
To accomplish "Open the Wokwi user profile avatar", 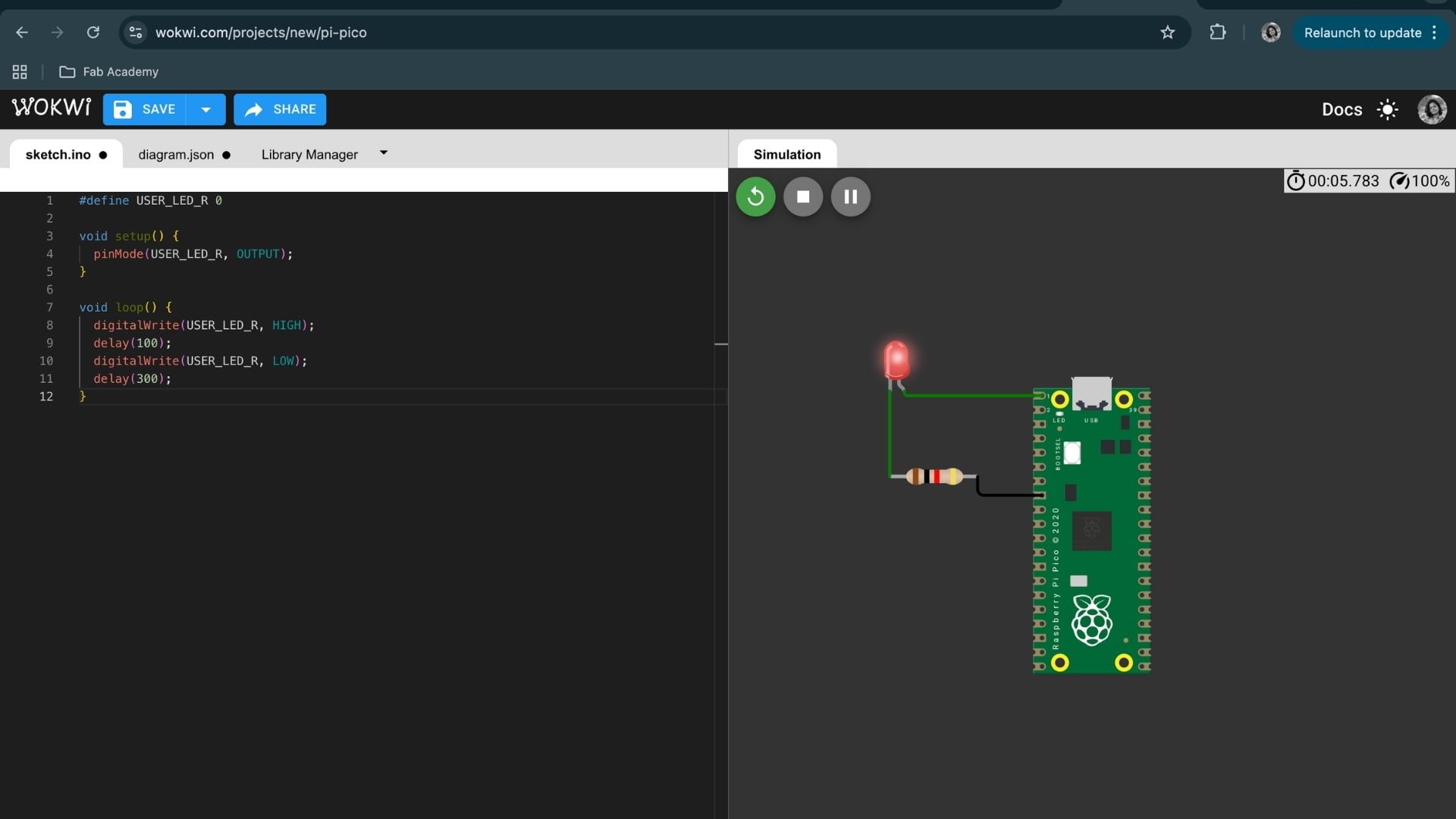I will coord(1432,110).
